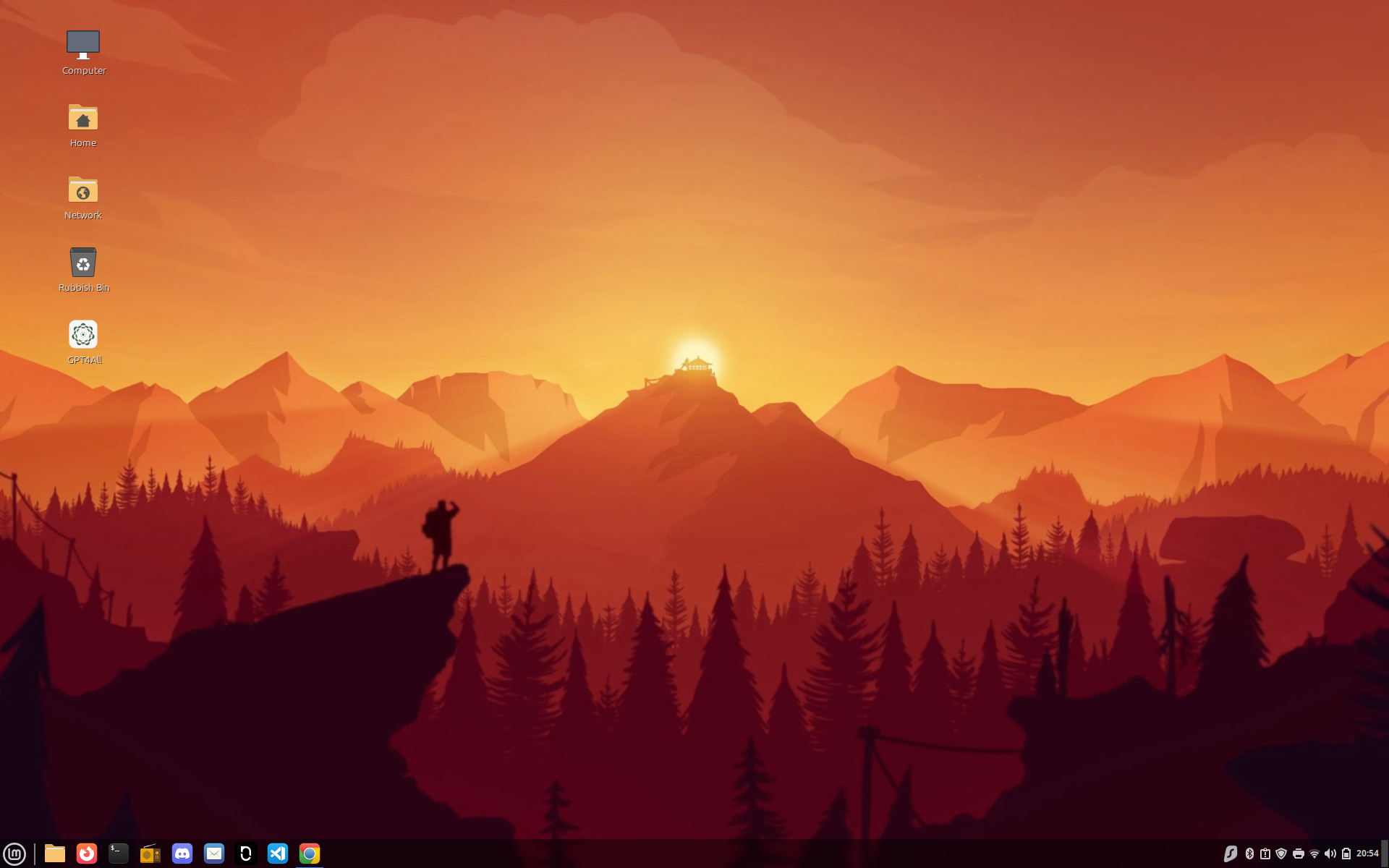Open the Update Manager shield in the tray

1281,854
